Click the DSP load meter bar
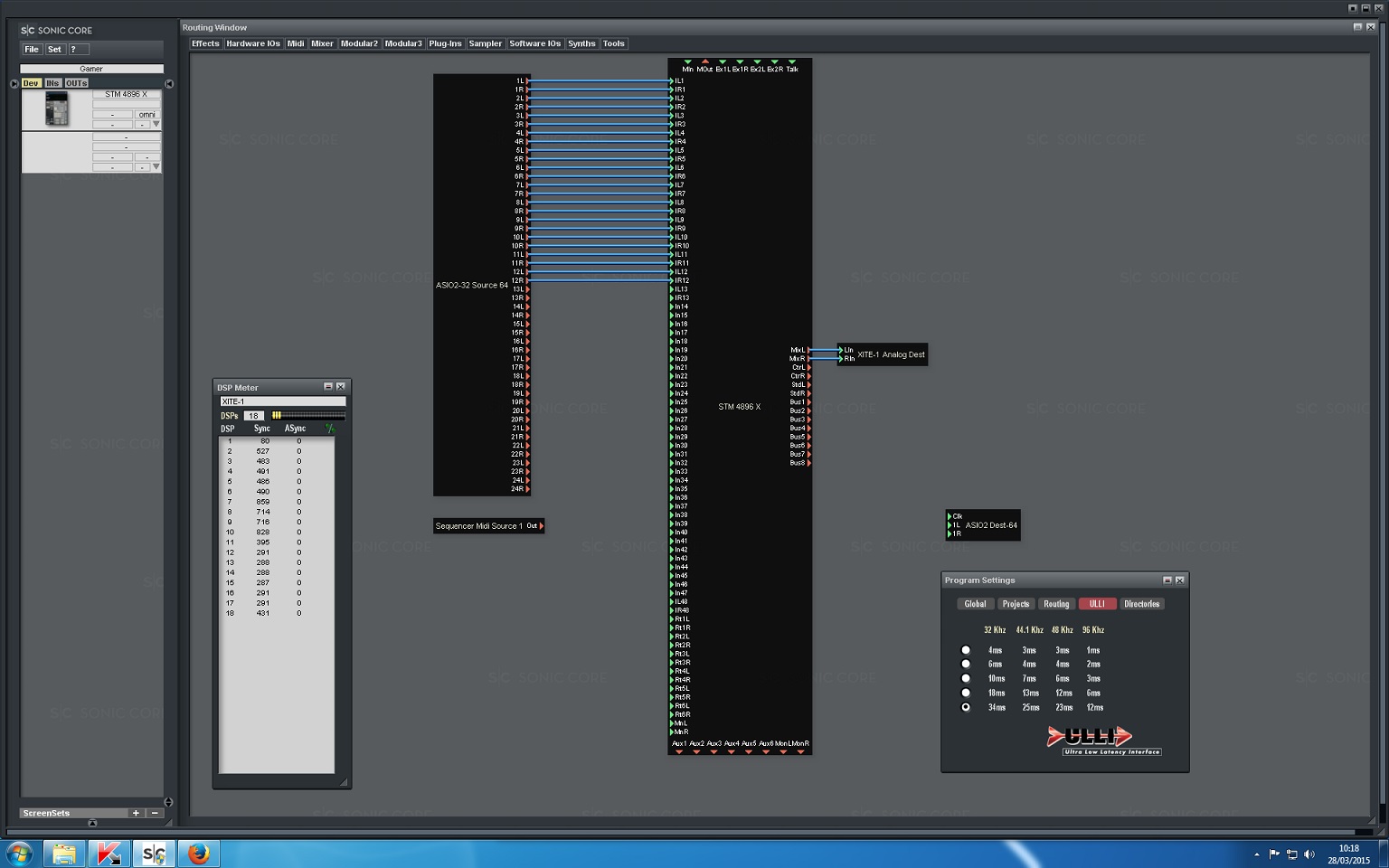1389x868 pixels. [307, 416]
